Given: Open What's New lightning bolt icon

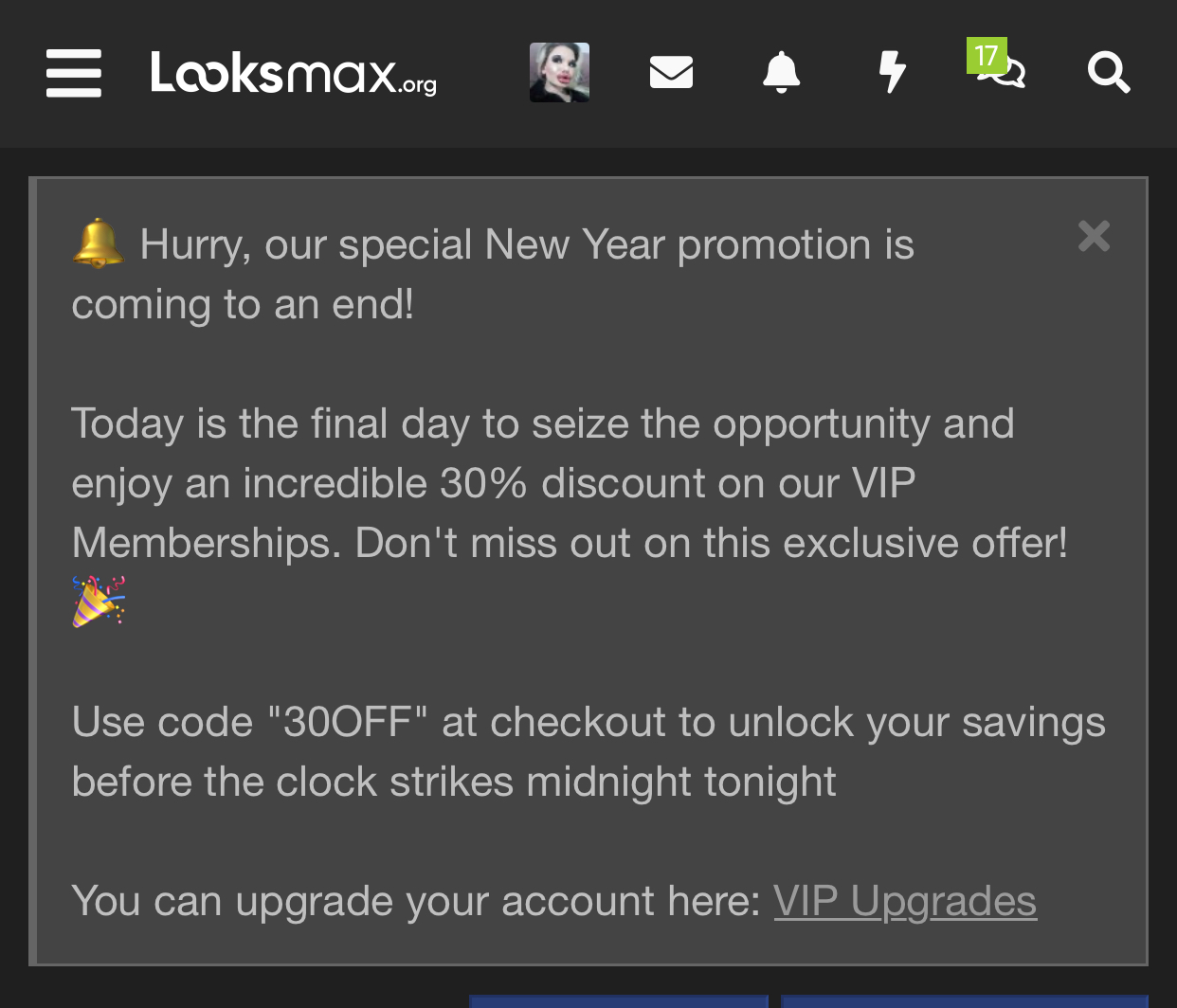Looking at the screenshot, I should tap(892, 72).
